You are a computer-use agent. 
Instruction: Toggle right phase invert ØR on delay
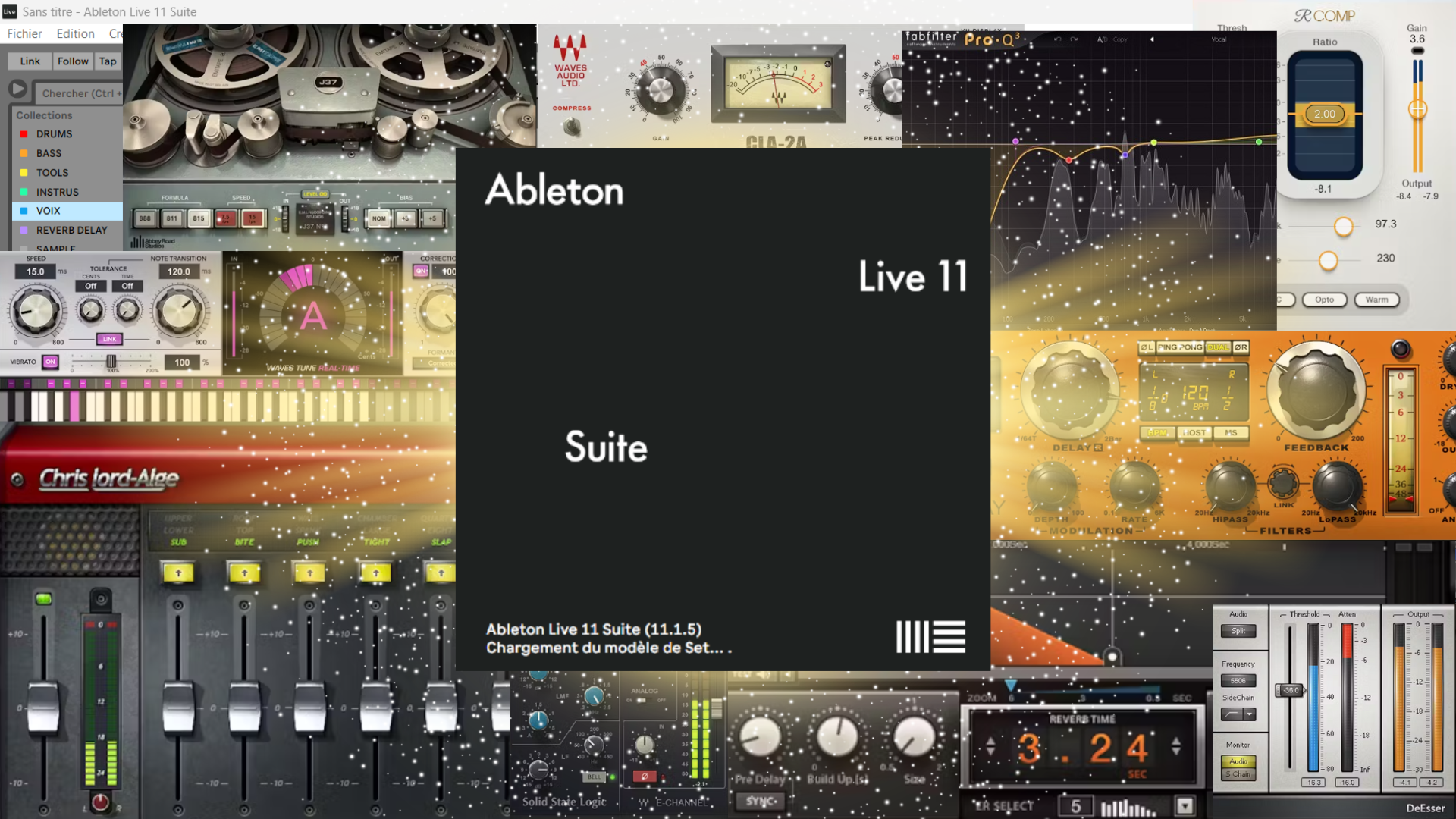click(x=1241, y=347)
